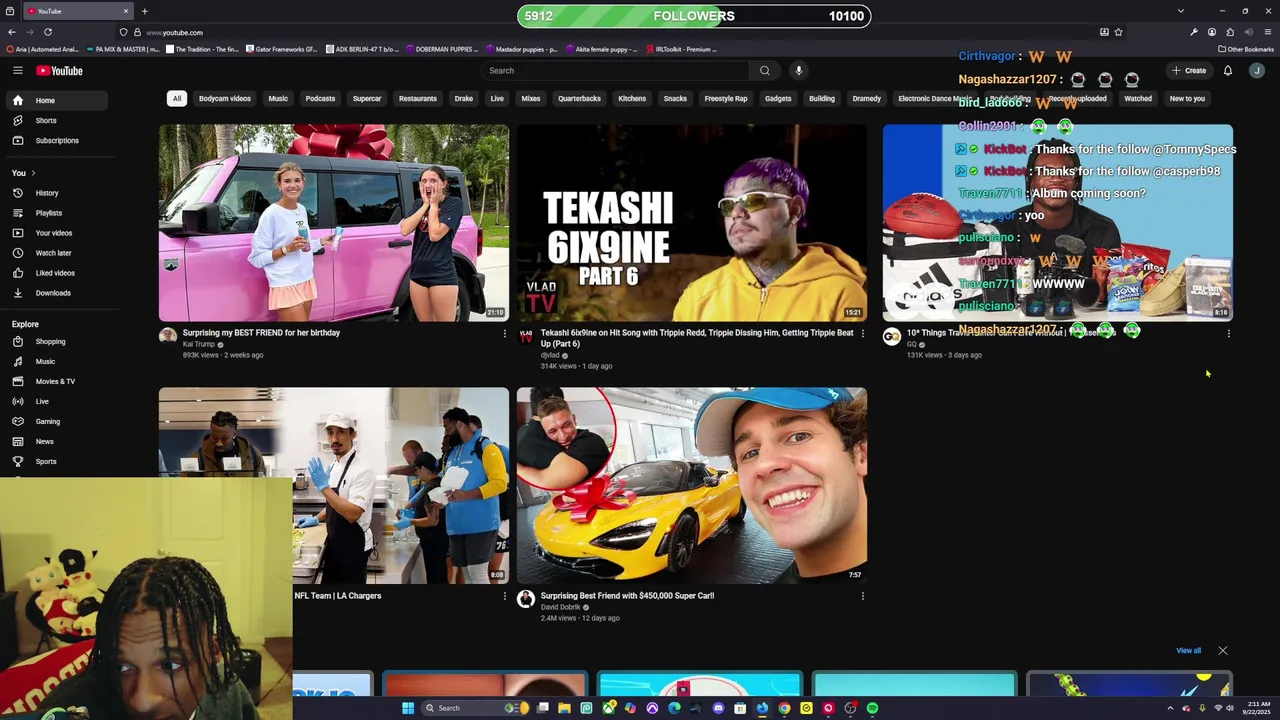Open the Firefox application menu
The height and width of the screenshot is (720, 1280).
click(x=1267, y=32)
